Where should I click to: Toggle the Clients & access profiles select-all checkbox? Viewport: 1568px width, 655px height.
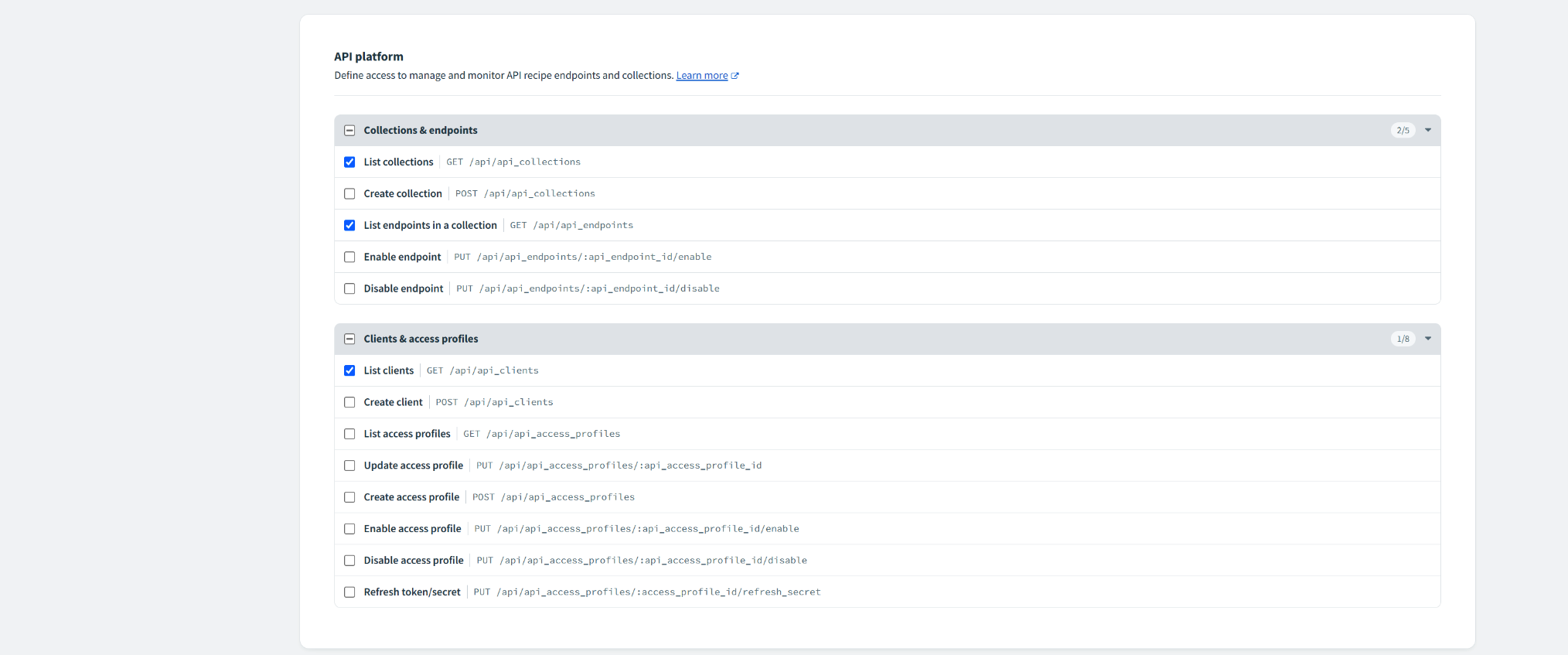(x=349, y=339)
